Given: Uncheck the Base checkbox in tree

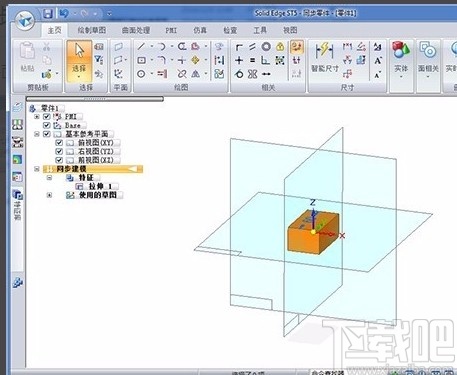Looking at the screenshot, I should pos(47,125).
